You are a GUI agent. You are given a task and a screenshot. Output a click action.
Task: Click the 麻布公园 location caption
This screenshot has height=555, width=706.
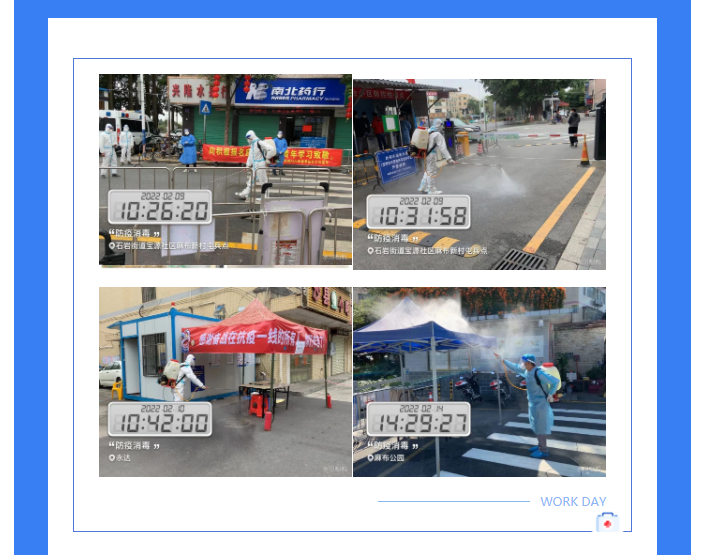click(386, 458)
